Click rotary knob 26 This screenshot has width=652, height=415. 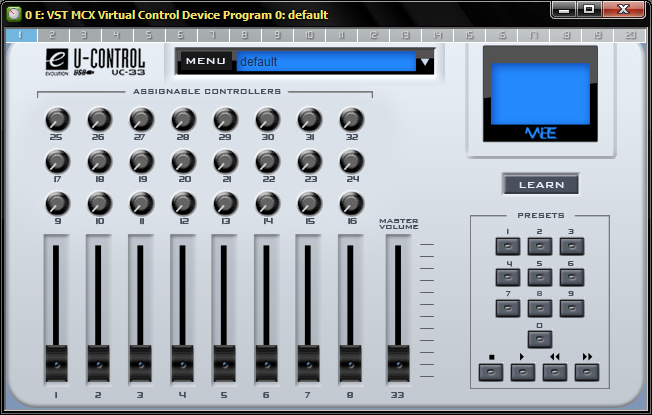tap(99, 119)
